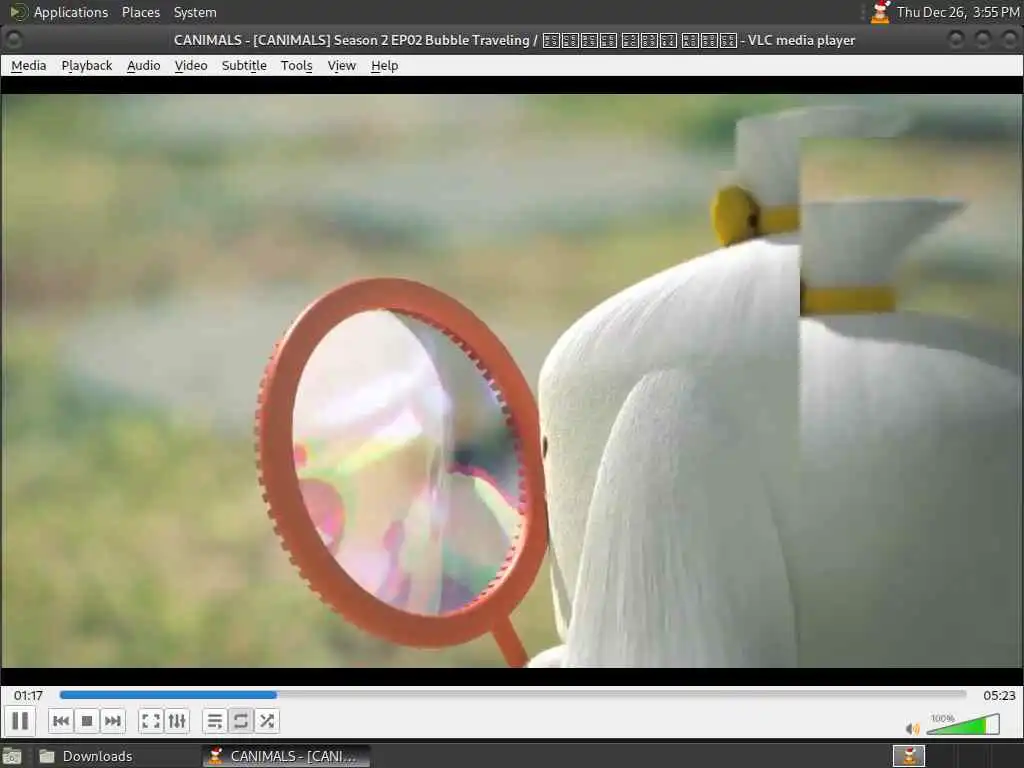Screen dimensions: 1024x768
Task: Click elapsed time 01:17 label
Action: pyautogui.click(x=28, y=696)
